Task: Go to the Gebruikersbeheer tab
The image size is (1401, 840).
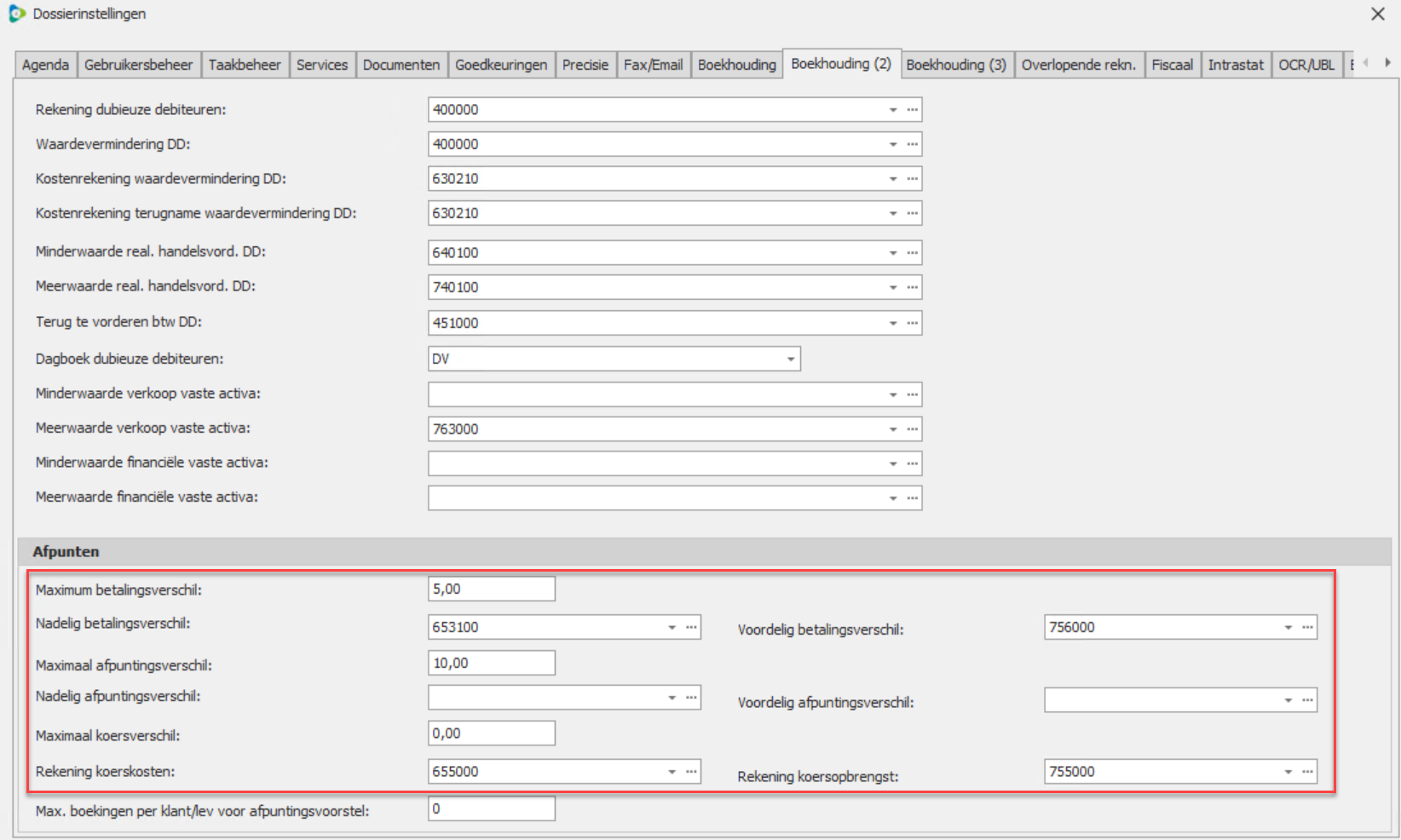Action: pyautogui.click(x=138, y=65)
